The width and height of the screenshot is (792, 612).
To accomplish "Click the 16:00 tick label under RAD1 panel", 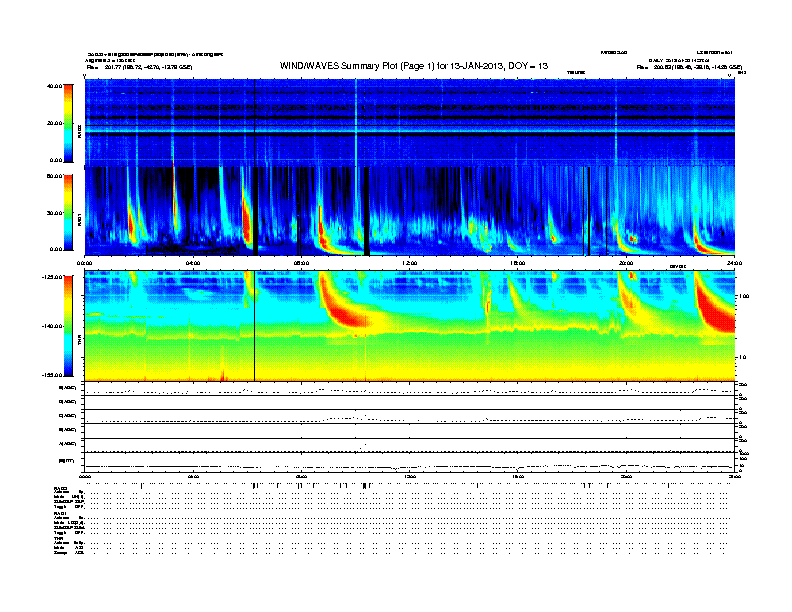I will (518, 263).
